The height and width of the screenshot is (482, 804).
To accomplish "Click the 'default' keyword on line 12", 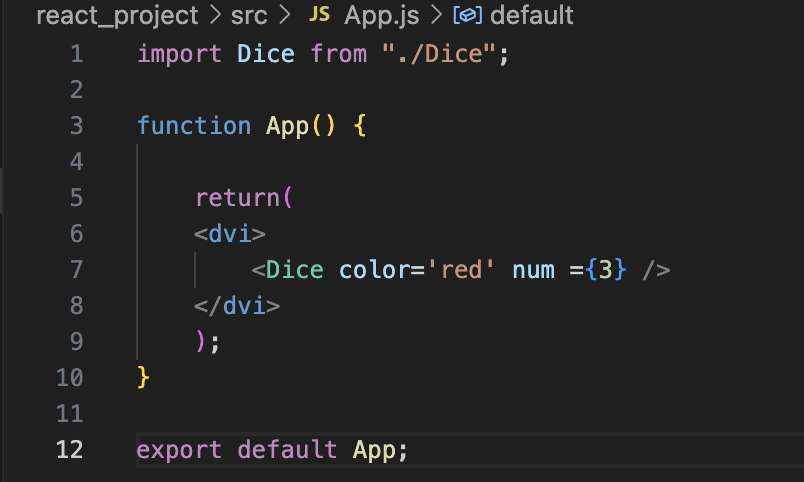I will (287, 450).
